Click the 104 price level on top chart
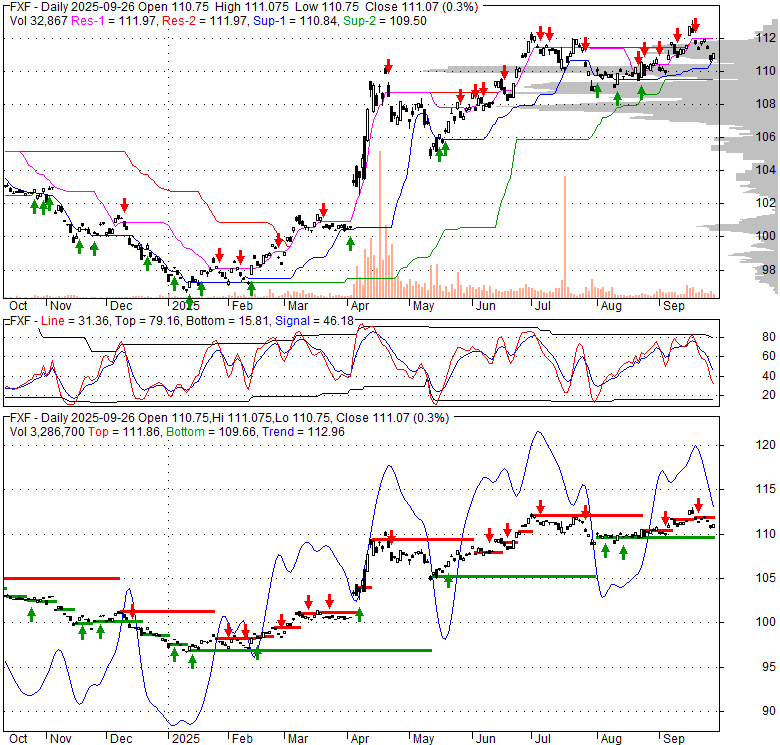The width and height of the screenshot is (780, 745). click(766, 170)
